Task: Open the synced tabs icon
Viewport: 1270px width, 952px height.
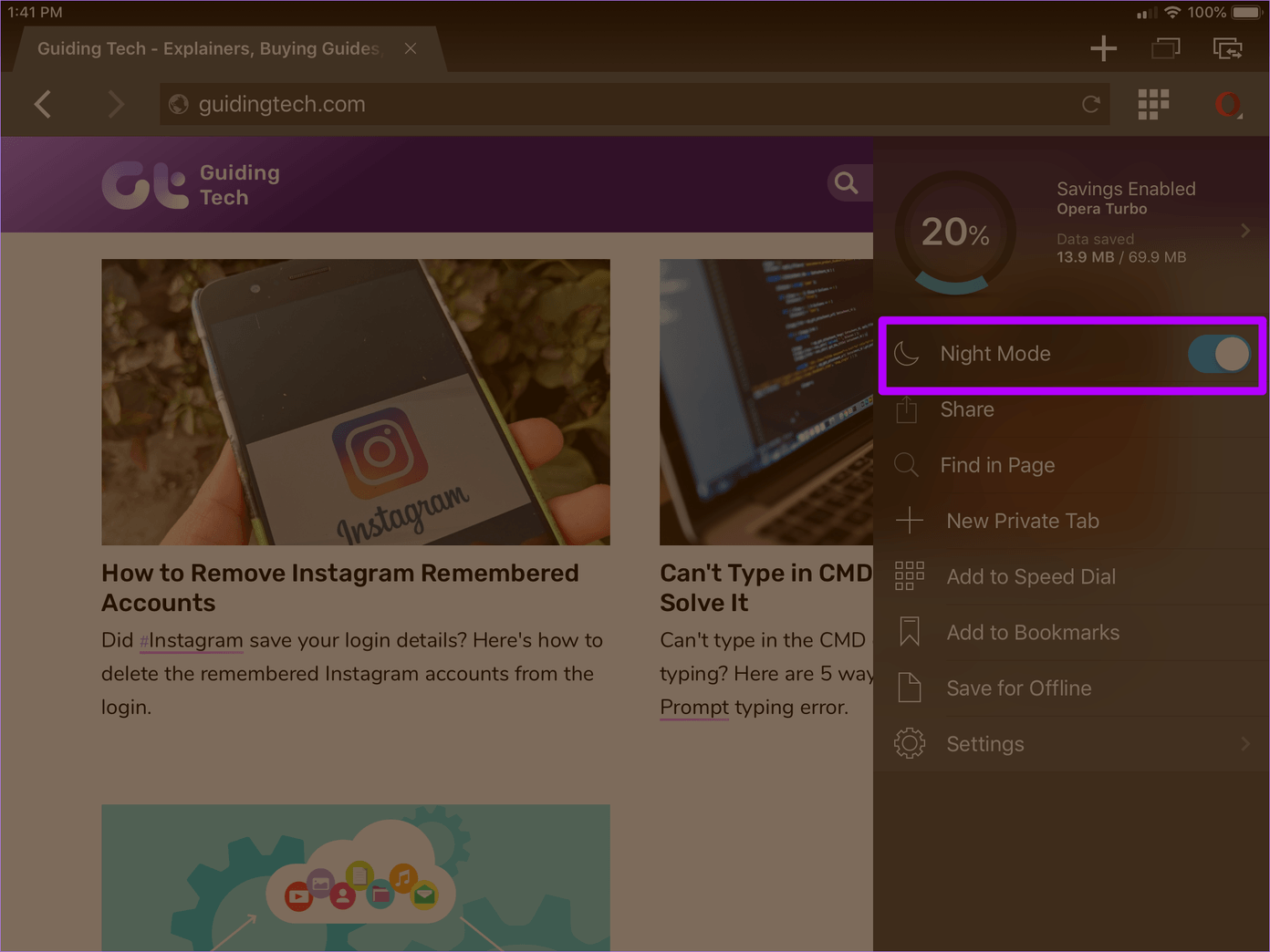Action: [1227, 48]
